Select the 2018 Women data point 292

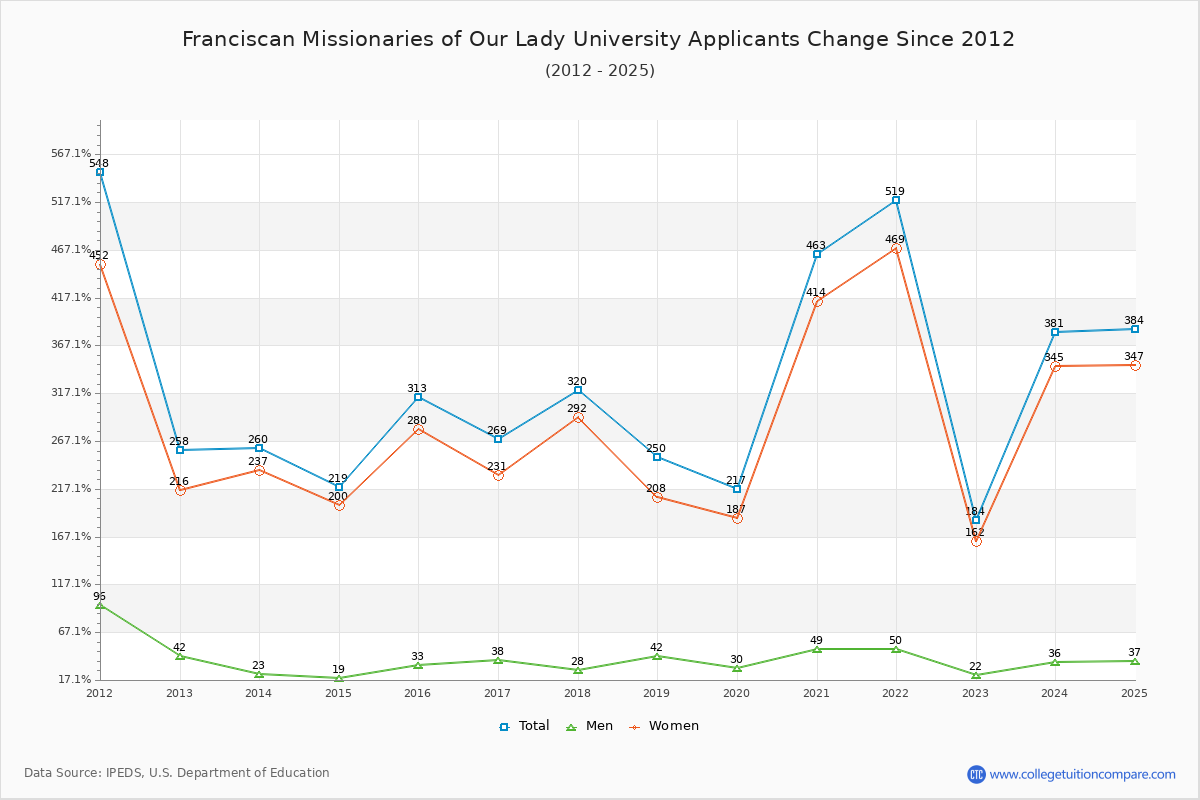tap(578, 417)
